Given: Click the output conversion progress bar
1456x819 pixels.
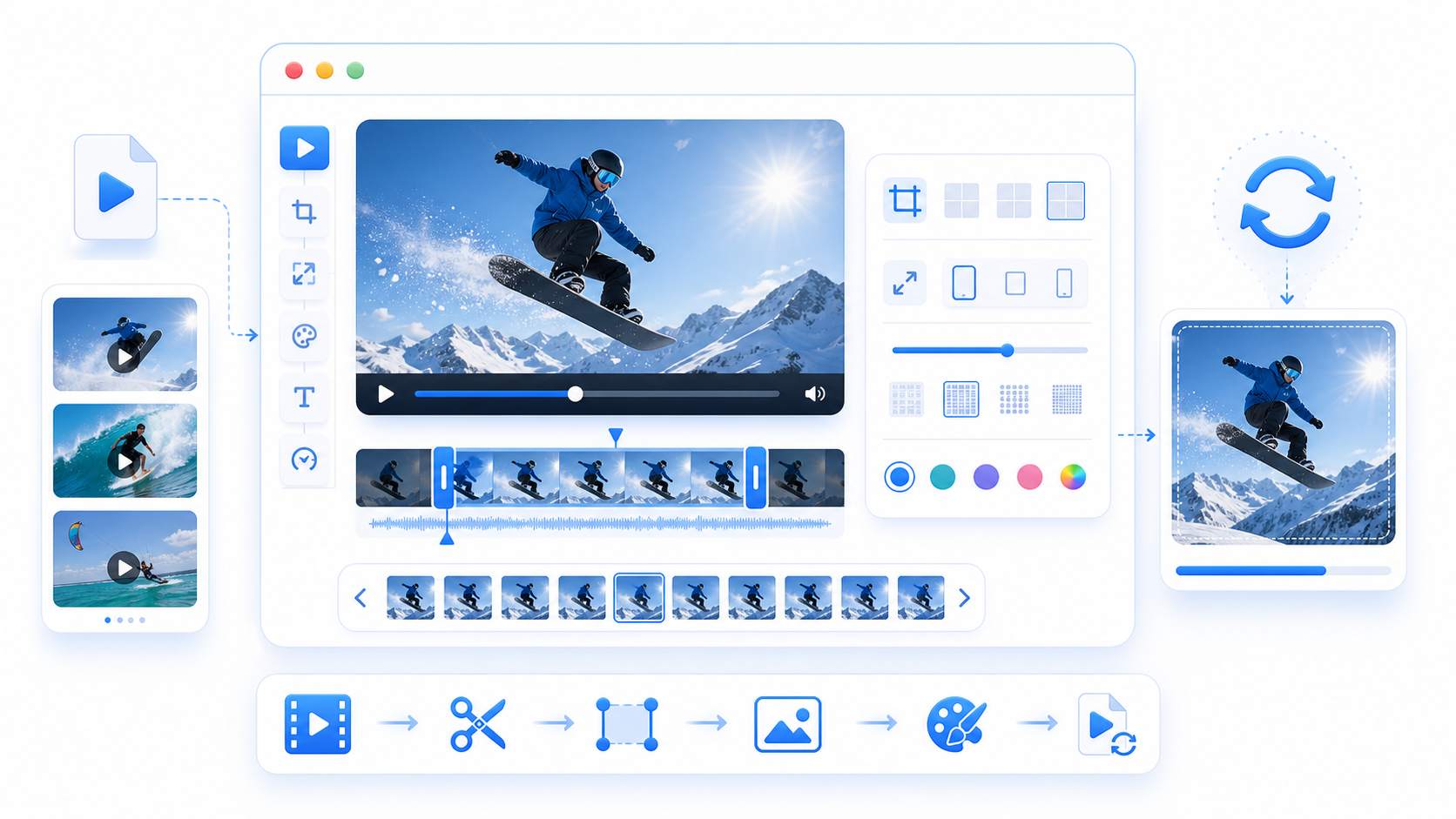Looking at the screenshot, I should click(x=1284, y=571).
